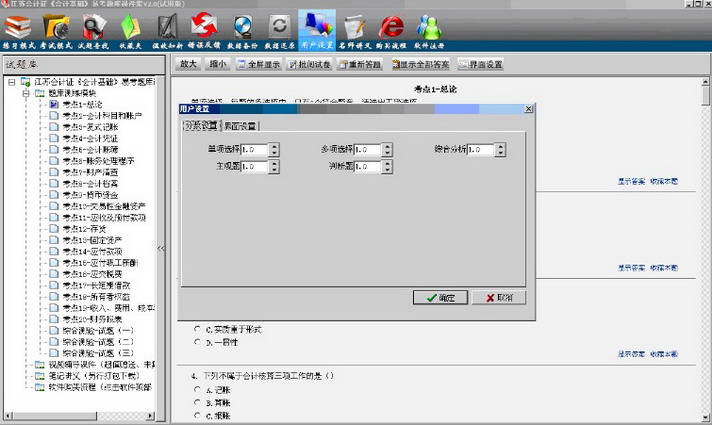Click first question's 收藏本题 link
Viewport: 712px width, 425px height.
(664, 181)
